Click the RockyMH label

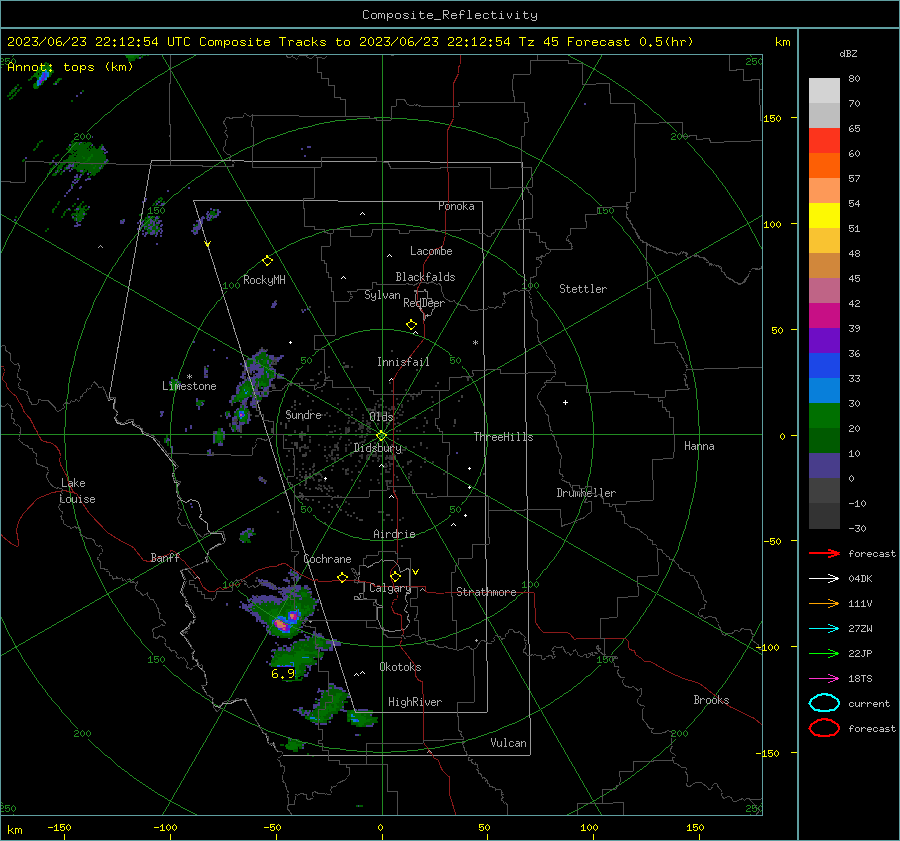pos(264,280)
